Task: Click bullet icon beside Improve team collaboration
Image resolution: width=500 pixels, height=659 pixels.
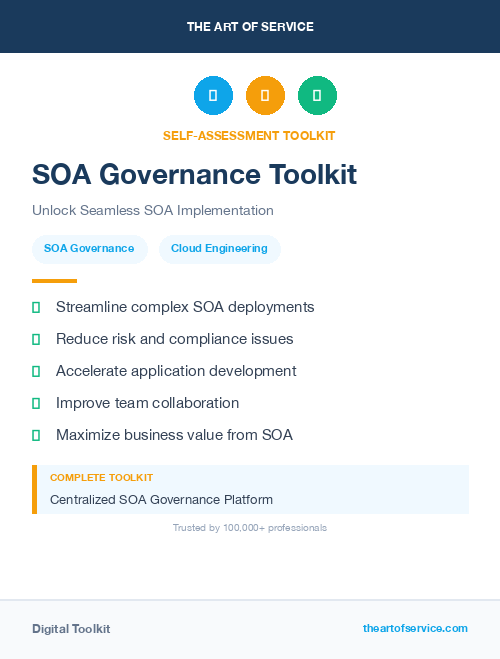Action: click(x=36, y=403)
